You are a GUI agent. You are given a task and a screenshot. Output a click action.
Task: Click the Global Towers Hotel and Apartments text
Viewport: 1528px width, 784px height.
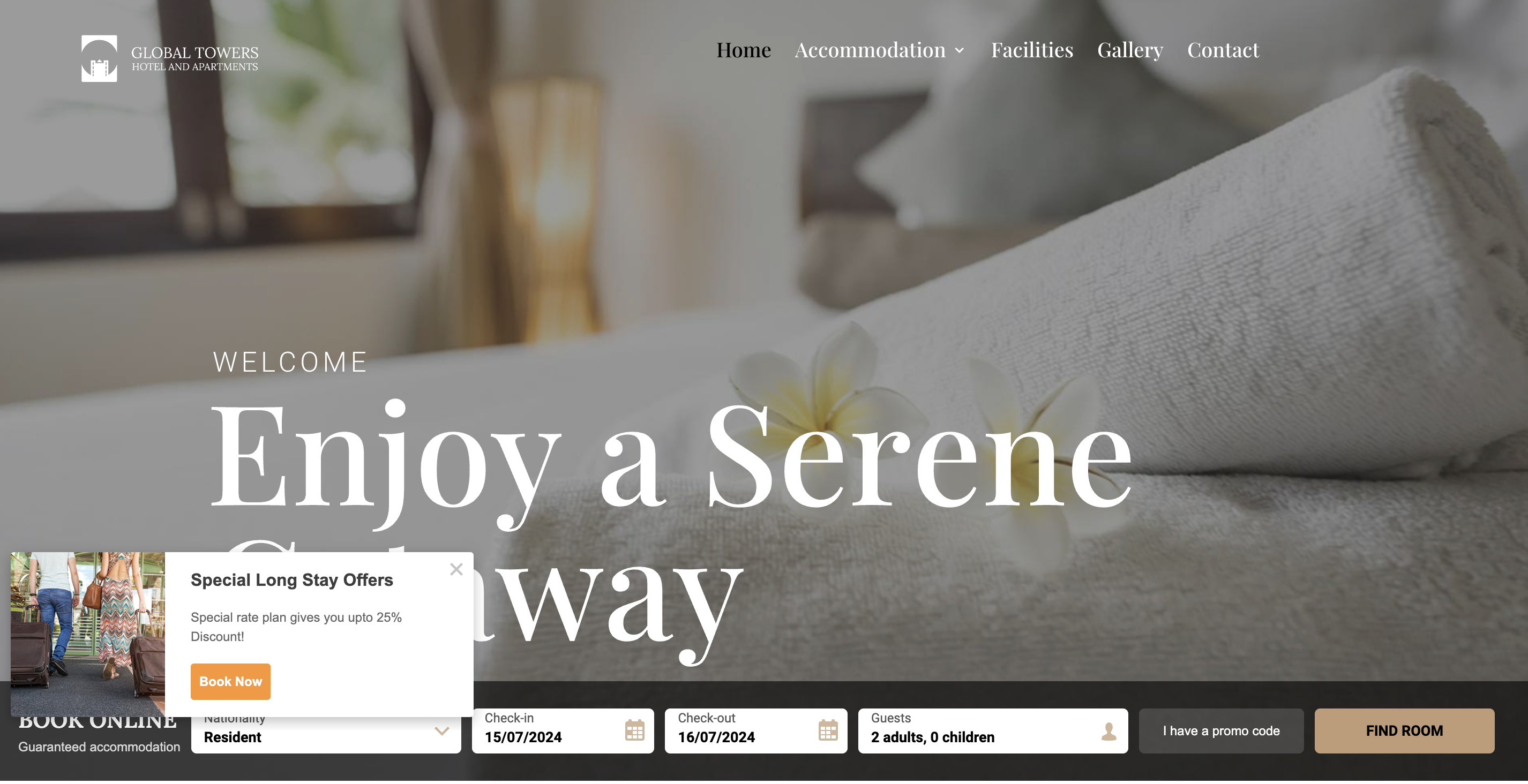click(194, 59)
